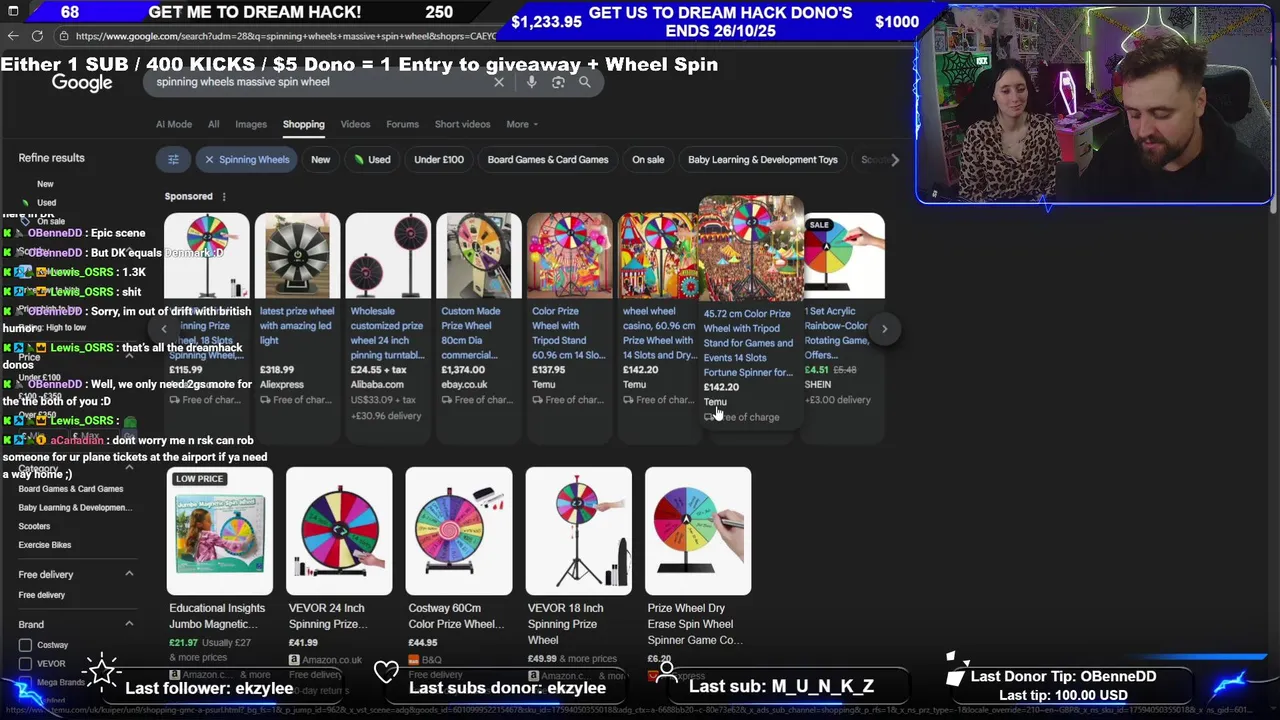1280x720 pixels.
Task: Clear the search box with the X icon
Action: pyautogui.click(x=499, y=82)
